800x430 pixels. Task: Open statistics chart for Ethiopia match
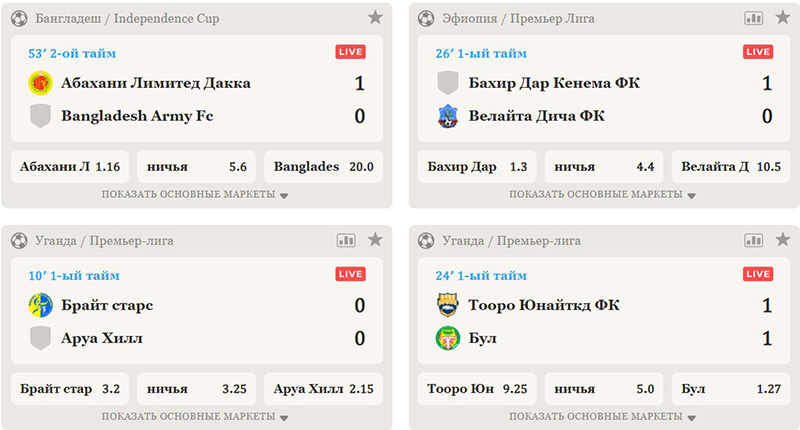pyautogui.click(x=753, y=18)
